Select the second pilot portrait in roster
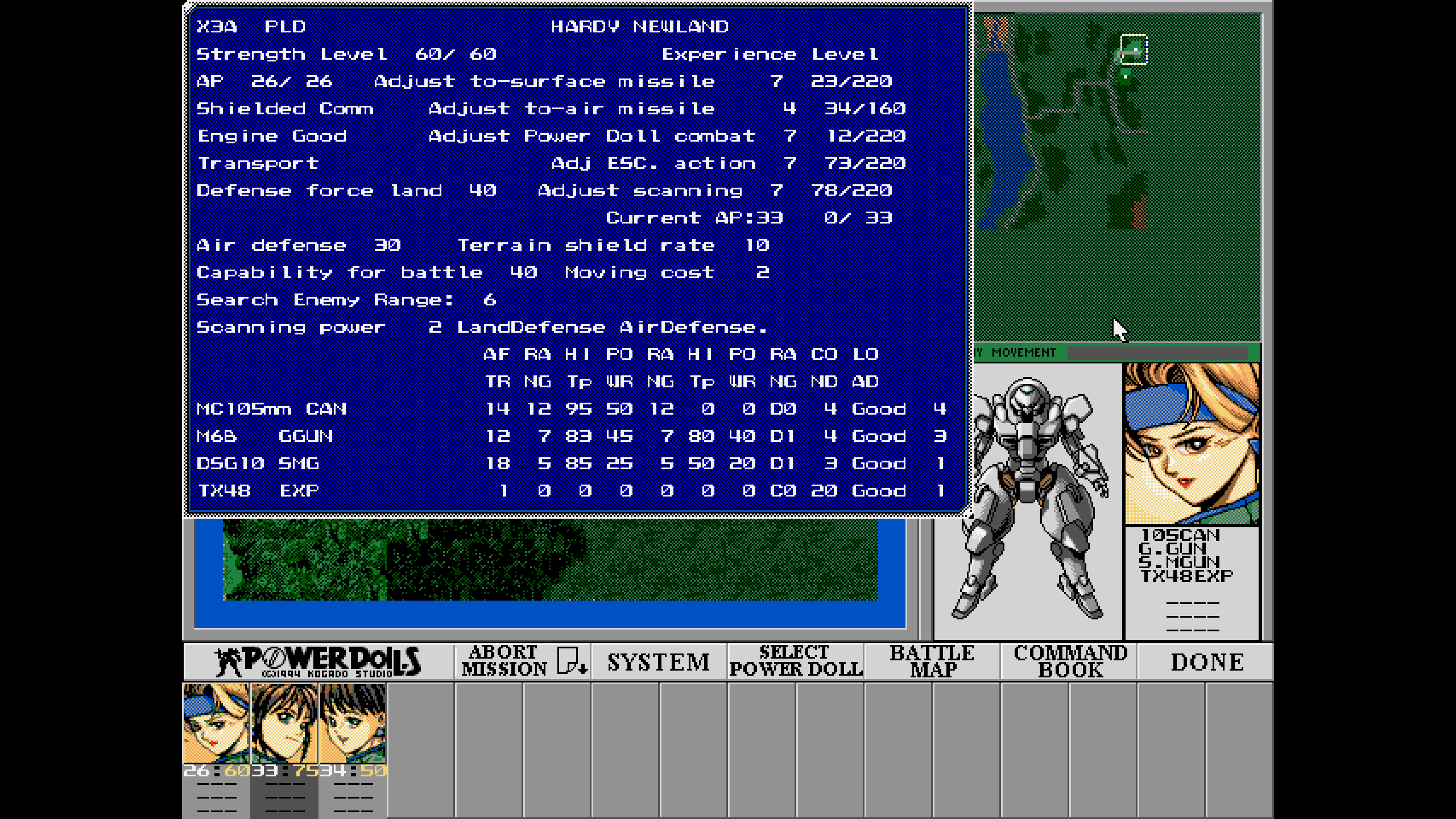1456x819 pixels. point(284,723)
